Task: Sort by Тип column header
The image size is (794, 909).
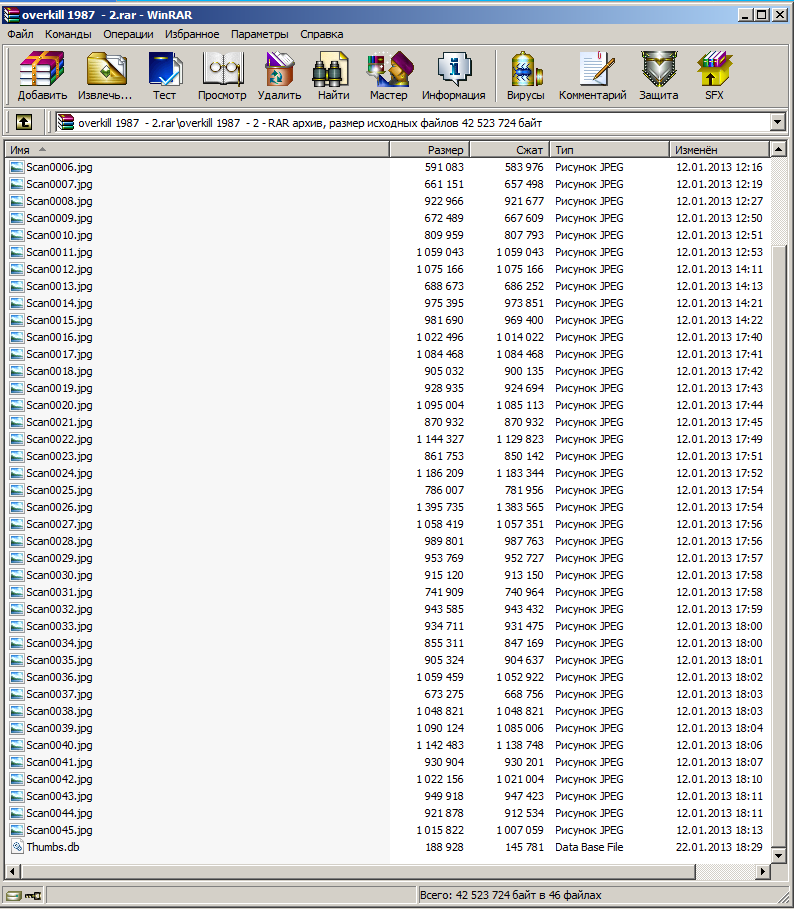Action: pyautogui.click(x=609, y=150)
